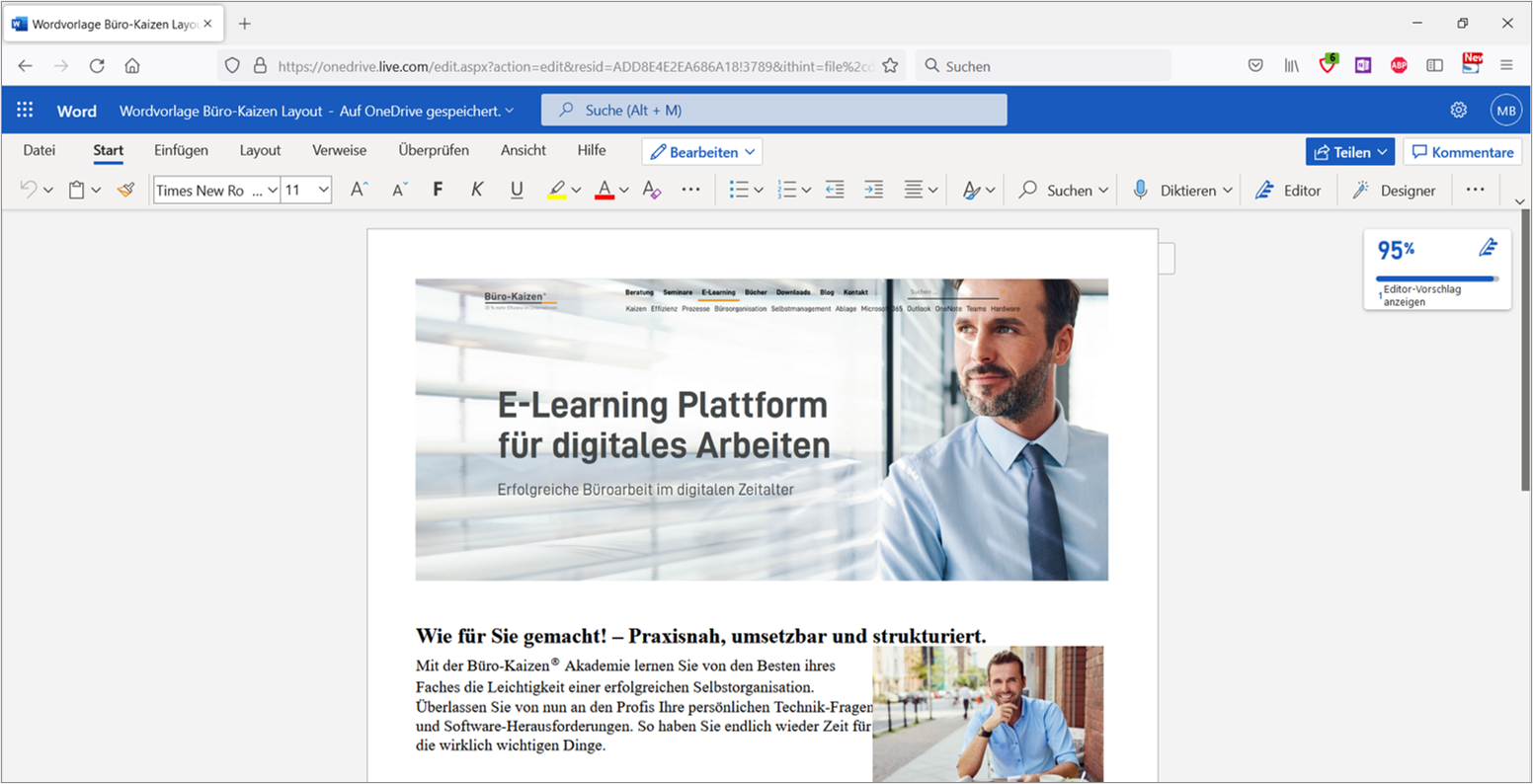Image resolution: width=1533 pixels, height=784 pixels.
Task: Toggle bold formatting
Action: [438, 190]
